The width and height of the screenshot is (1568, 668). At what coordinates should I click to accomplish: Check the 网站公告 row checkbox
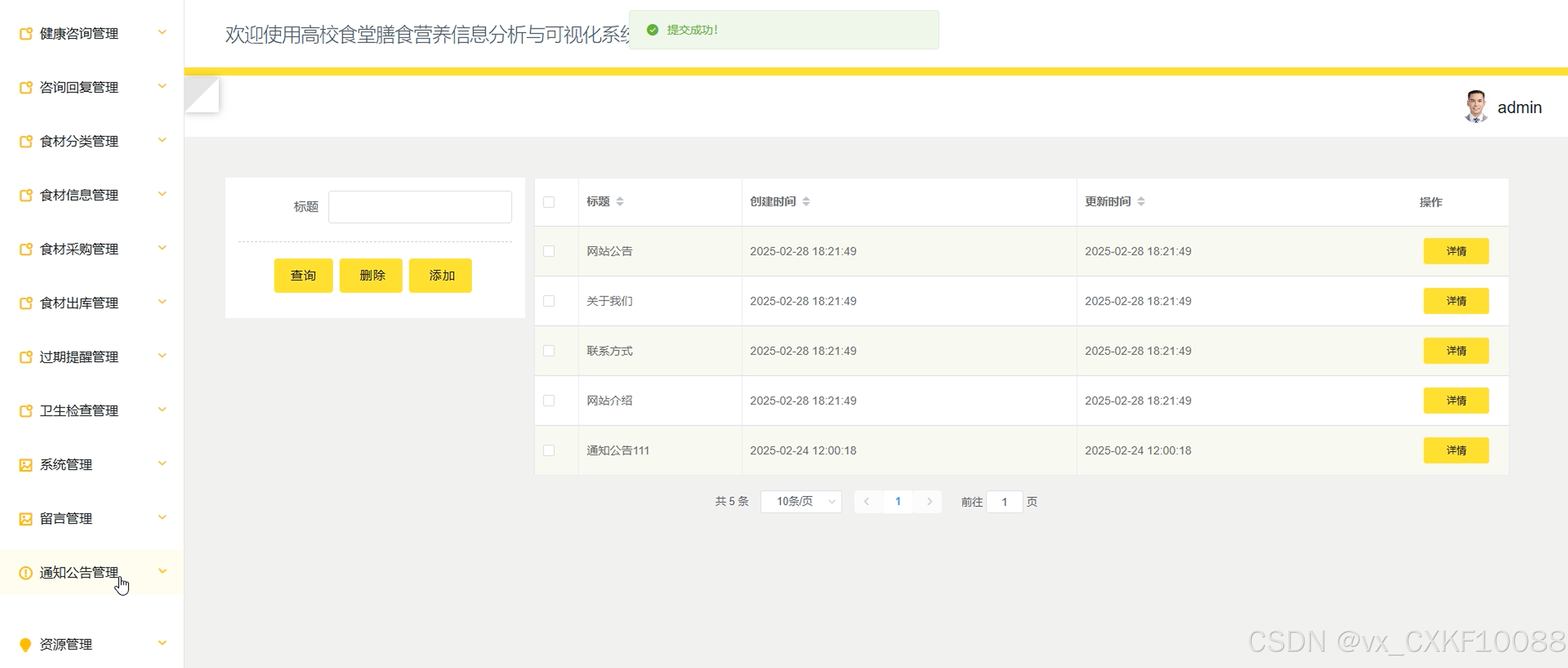[x=548, y=252]
